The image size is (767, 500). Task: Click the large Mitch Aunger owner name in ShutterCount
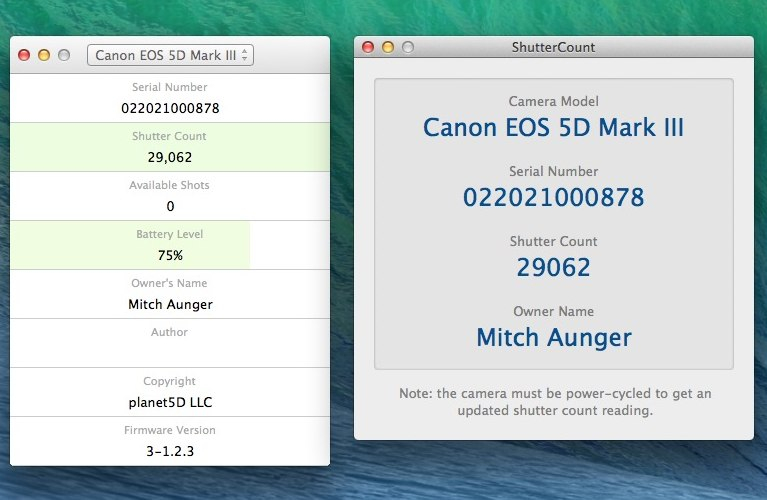tap(553, 337)
